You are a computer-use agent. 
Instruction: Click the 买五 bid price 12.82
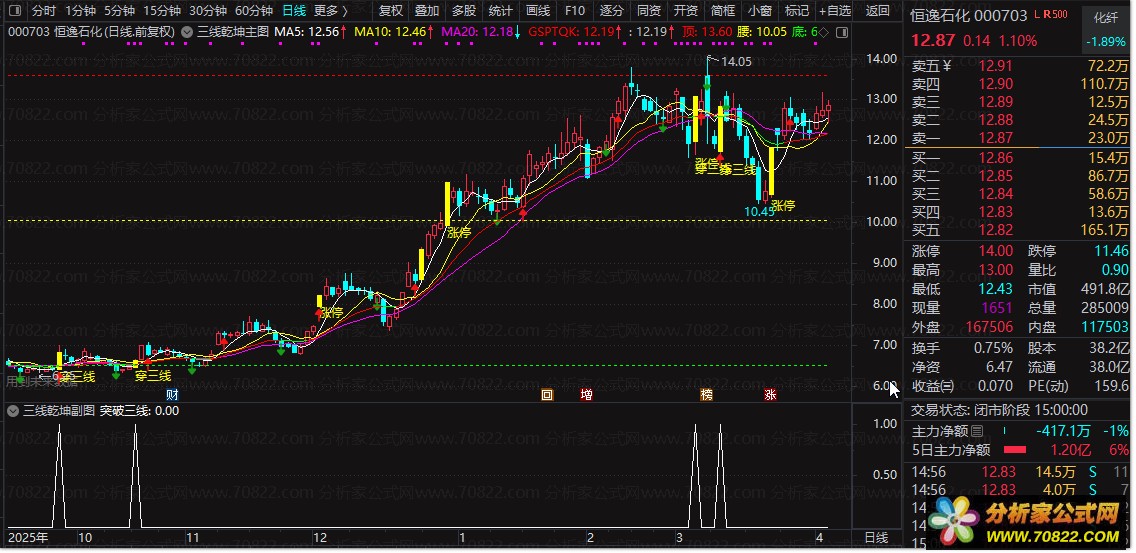coord(995,230)
